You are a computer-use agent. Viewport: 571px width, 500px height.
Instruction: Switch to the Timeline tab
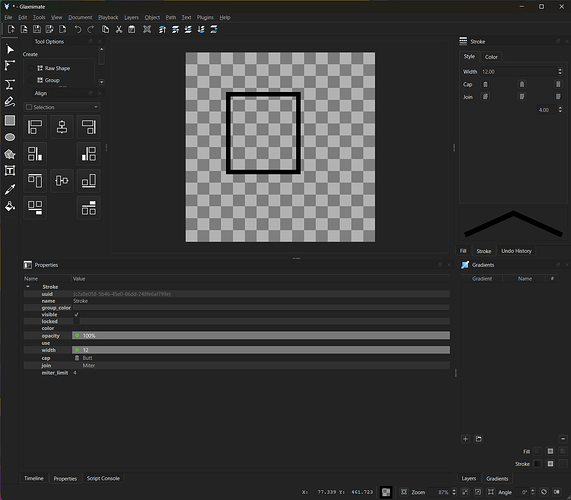tap(34, 478)
